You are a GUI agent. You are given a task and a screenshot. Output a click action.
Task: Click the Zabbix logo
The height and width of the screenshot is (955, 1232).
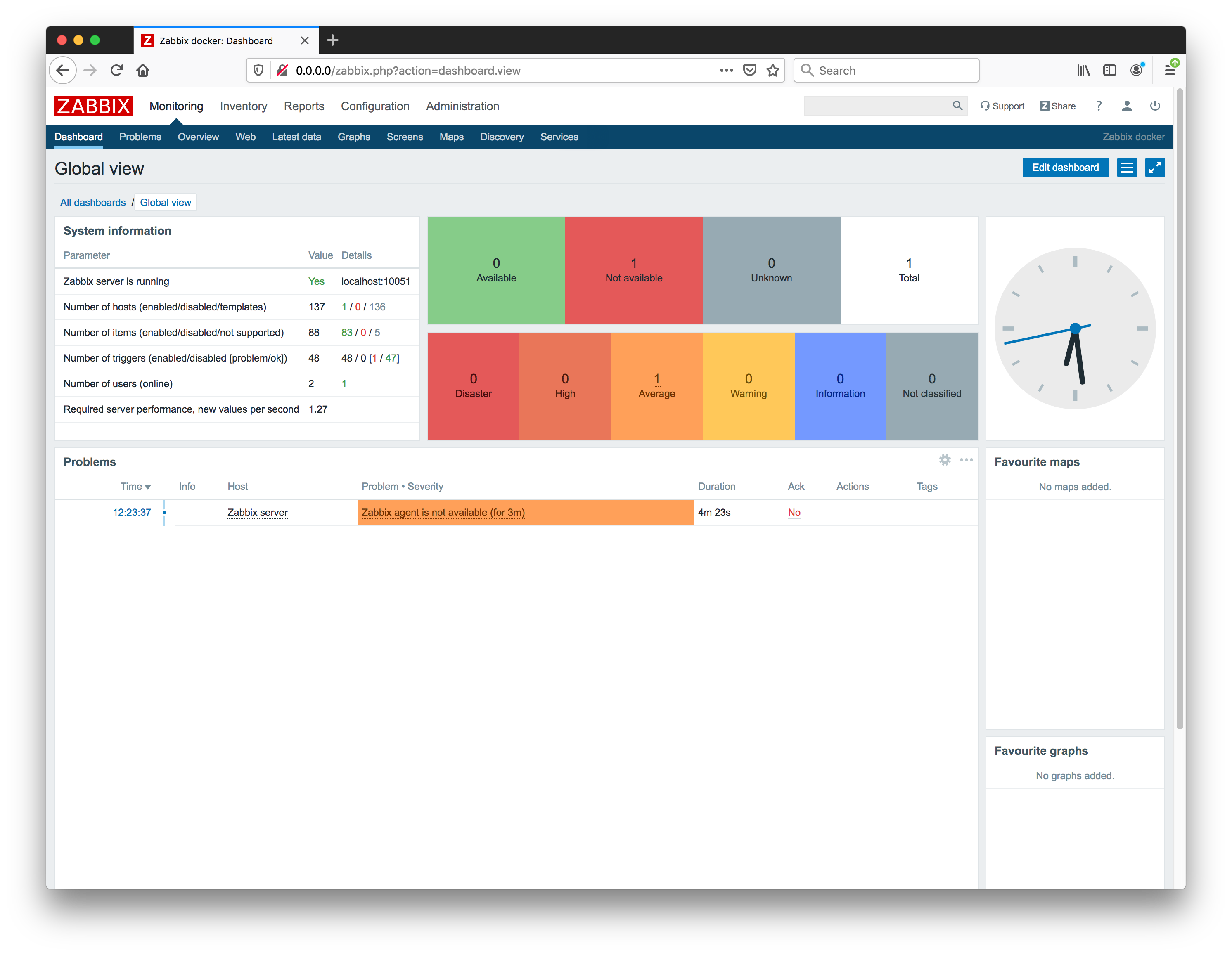point(94,106)
